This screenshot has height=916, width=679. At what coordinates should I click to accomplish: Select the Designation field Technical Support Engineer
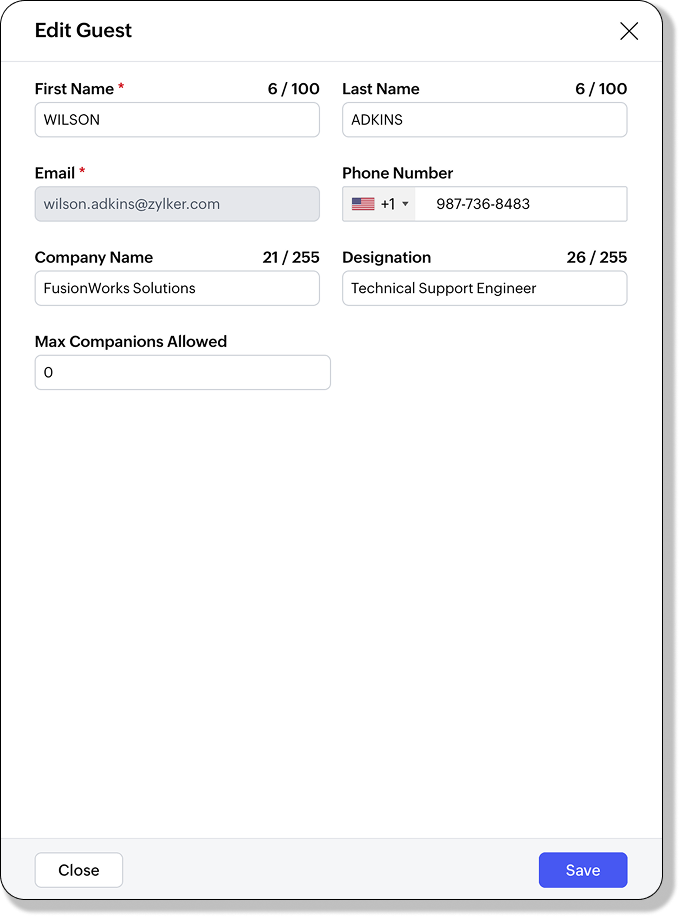click(484, 288)
